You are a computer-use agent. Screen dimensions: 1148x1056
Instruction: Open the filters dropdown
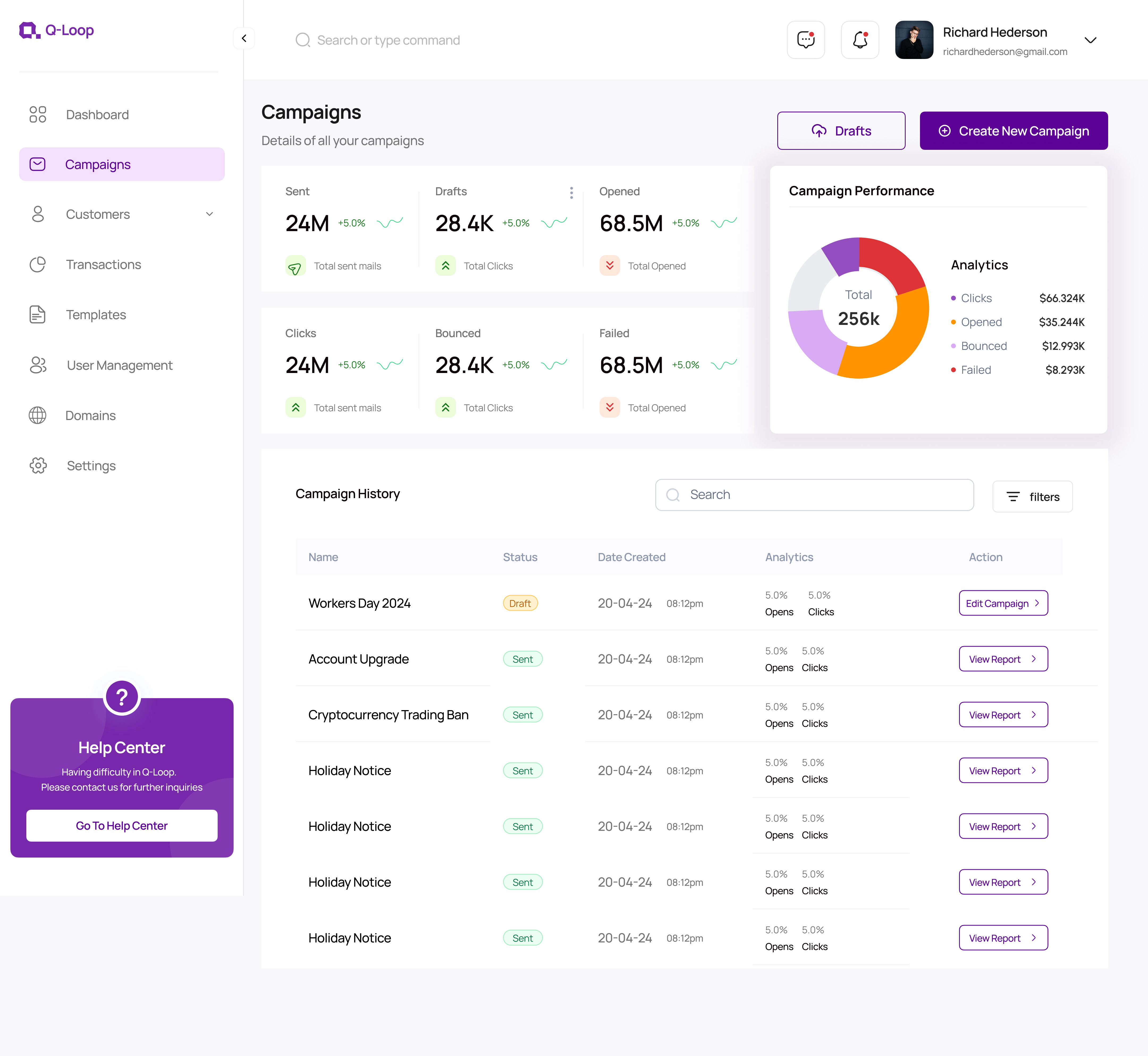(1032, 497)
